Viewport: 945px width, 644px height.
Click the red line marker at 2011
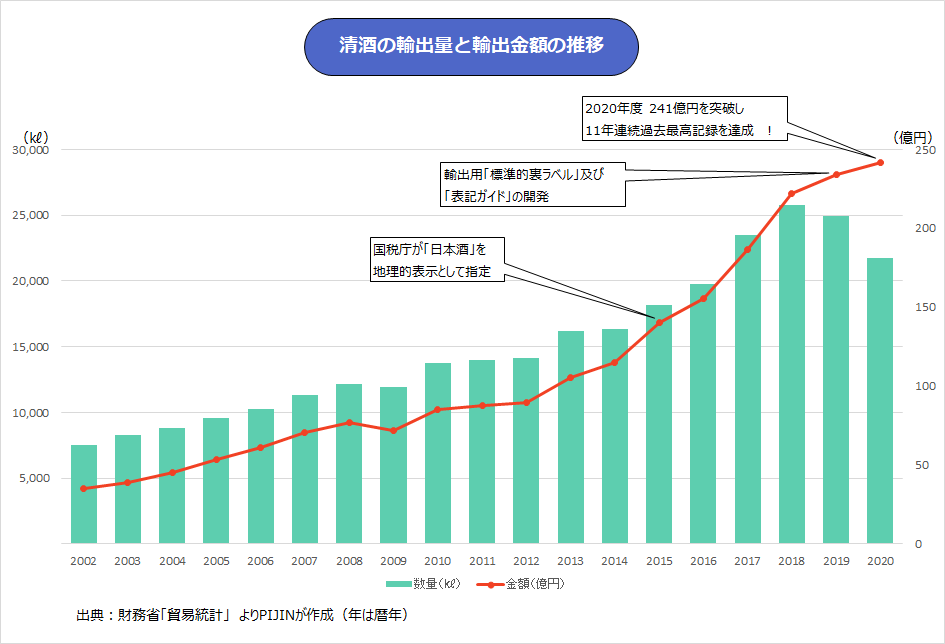point(482,406)
